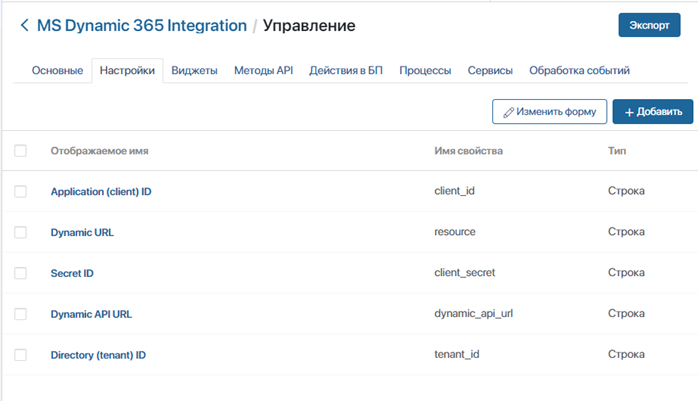This screenshot has height=401, width=698.
Task: Go to the Методы API tab
Action: [264, 70]
